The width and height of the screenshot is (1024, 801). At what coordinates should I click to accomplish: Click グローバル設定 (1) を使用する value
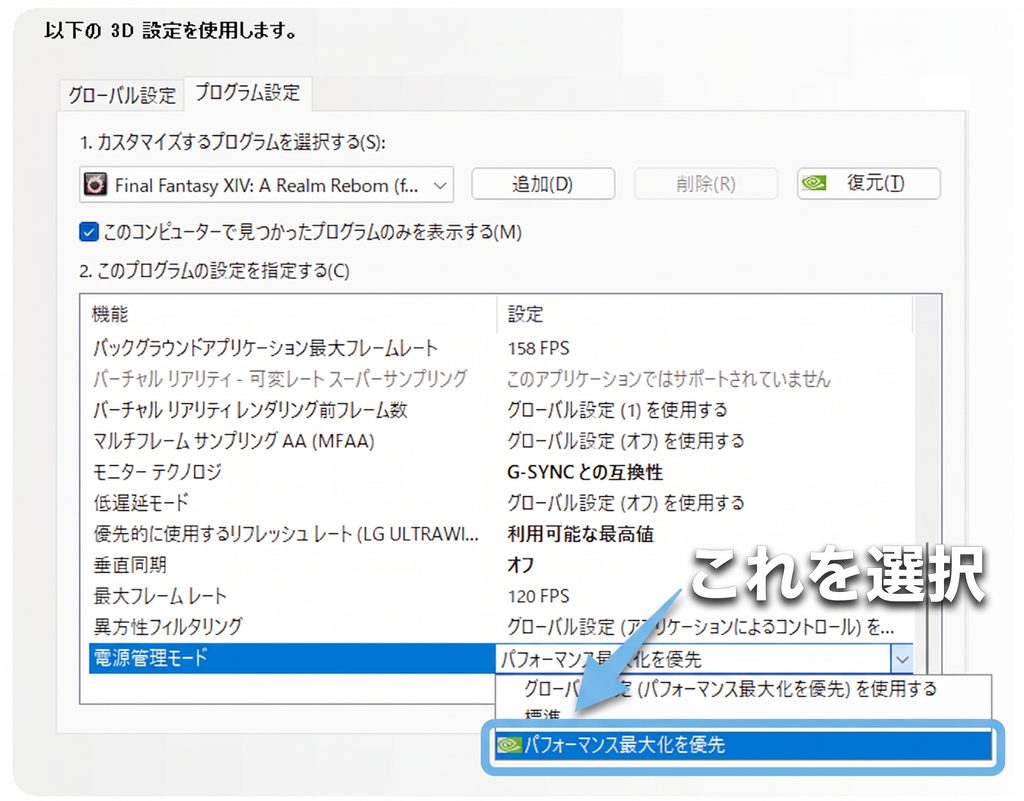pos(617,410)
